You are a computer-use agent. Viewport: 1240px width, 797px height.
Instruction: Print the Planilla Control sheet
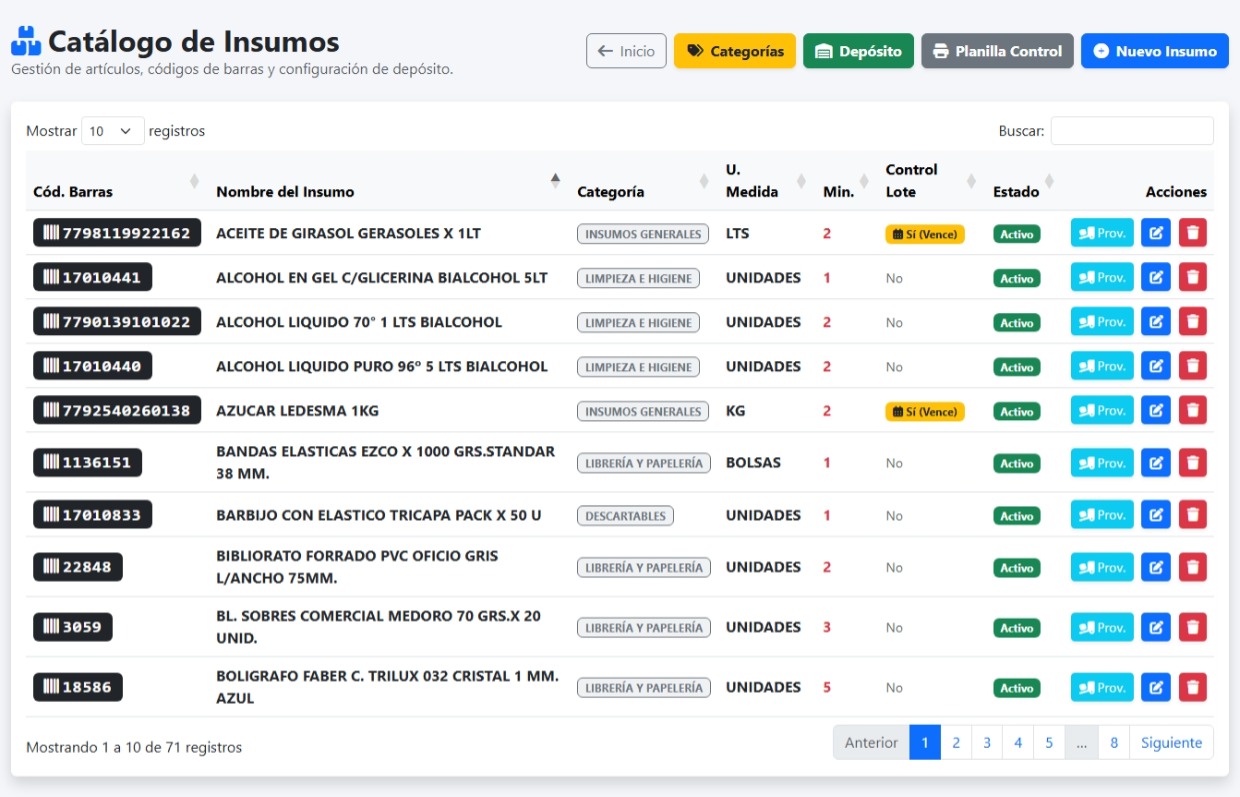coord(997,51)
